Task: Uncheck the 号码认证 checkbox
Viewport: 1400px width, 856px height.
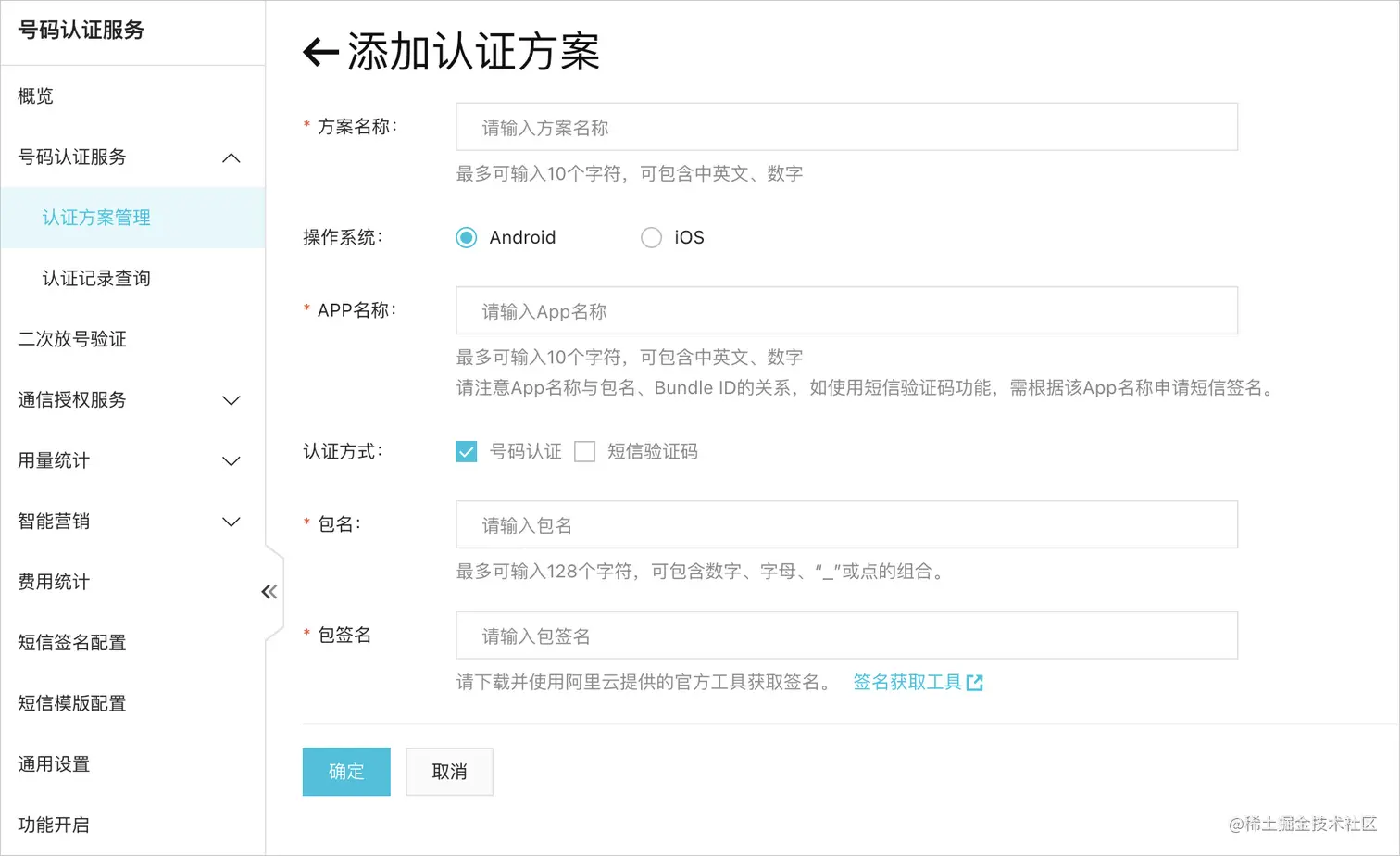Action: [x=466, y=451]
